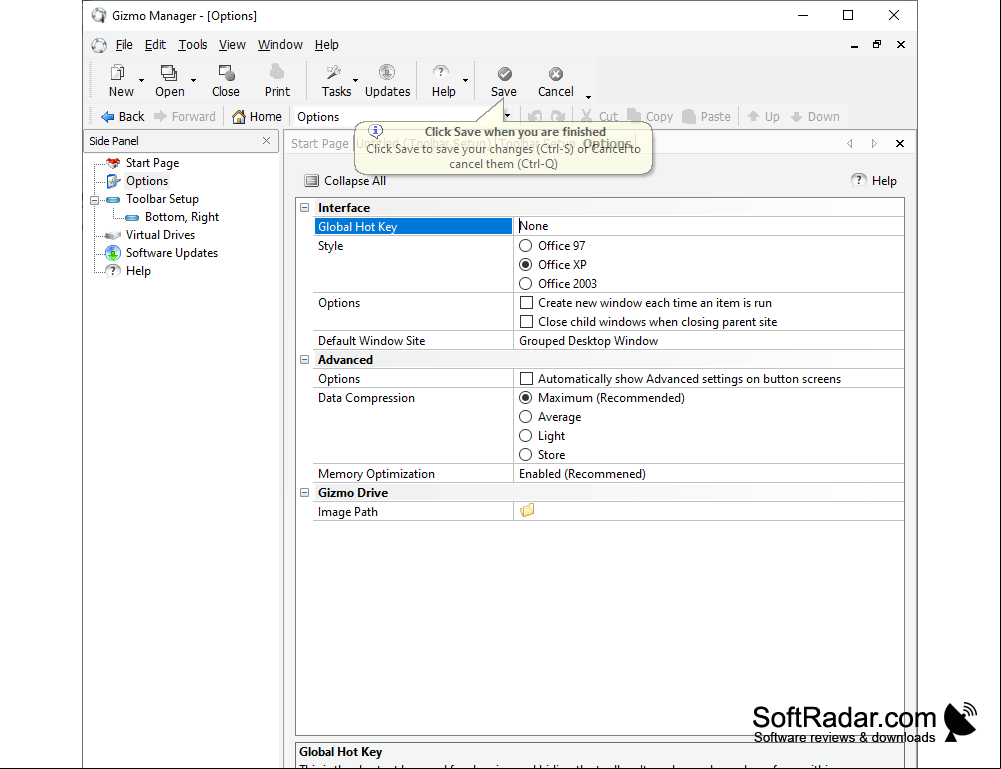Viewport: 1001px width, 769px height.
Task: Select Bottom, Right toolbar tree item
Action: click(181, 217)
